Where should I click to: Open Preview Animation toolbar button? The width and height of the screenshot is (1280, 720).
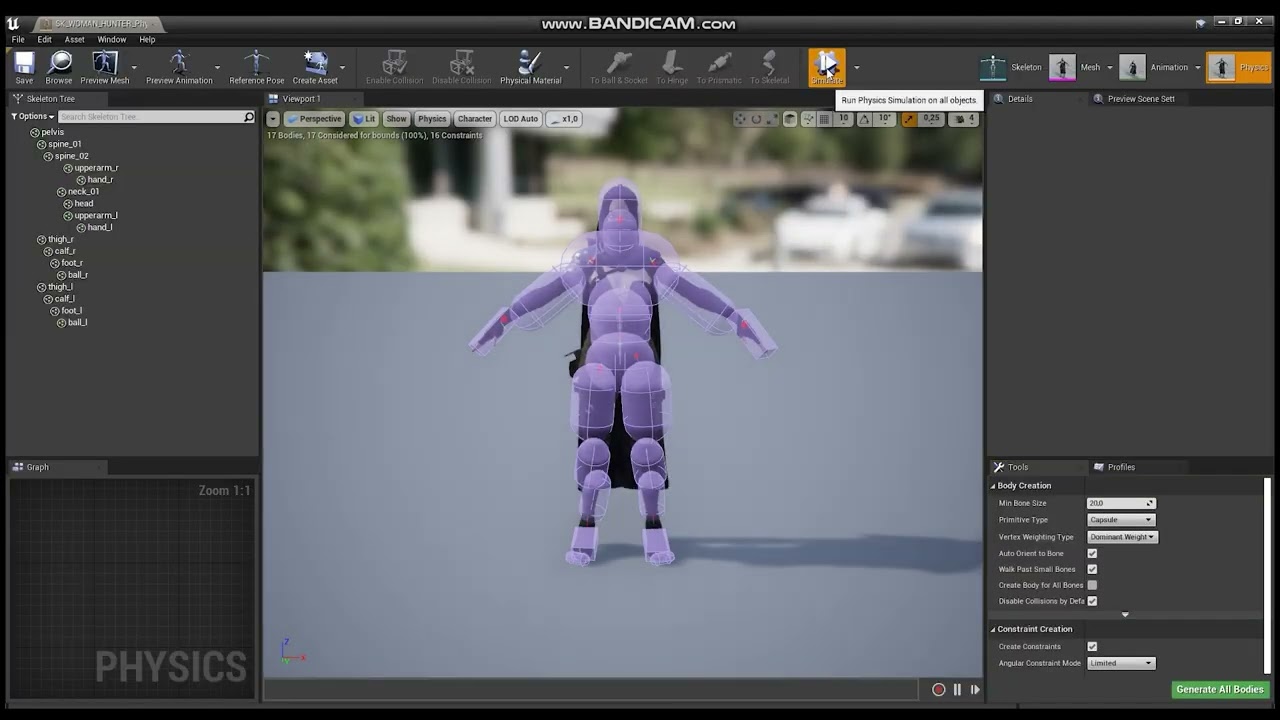(x=179, y=68)
